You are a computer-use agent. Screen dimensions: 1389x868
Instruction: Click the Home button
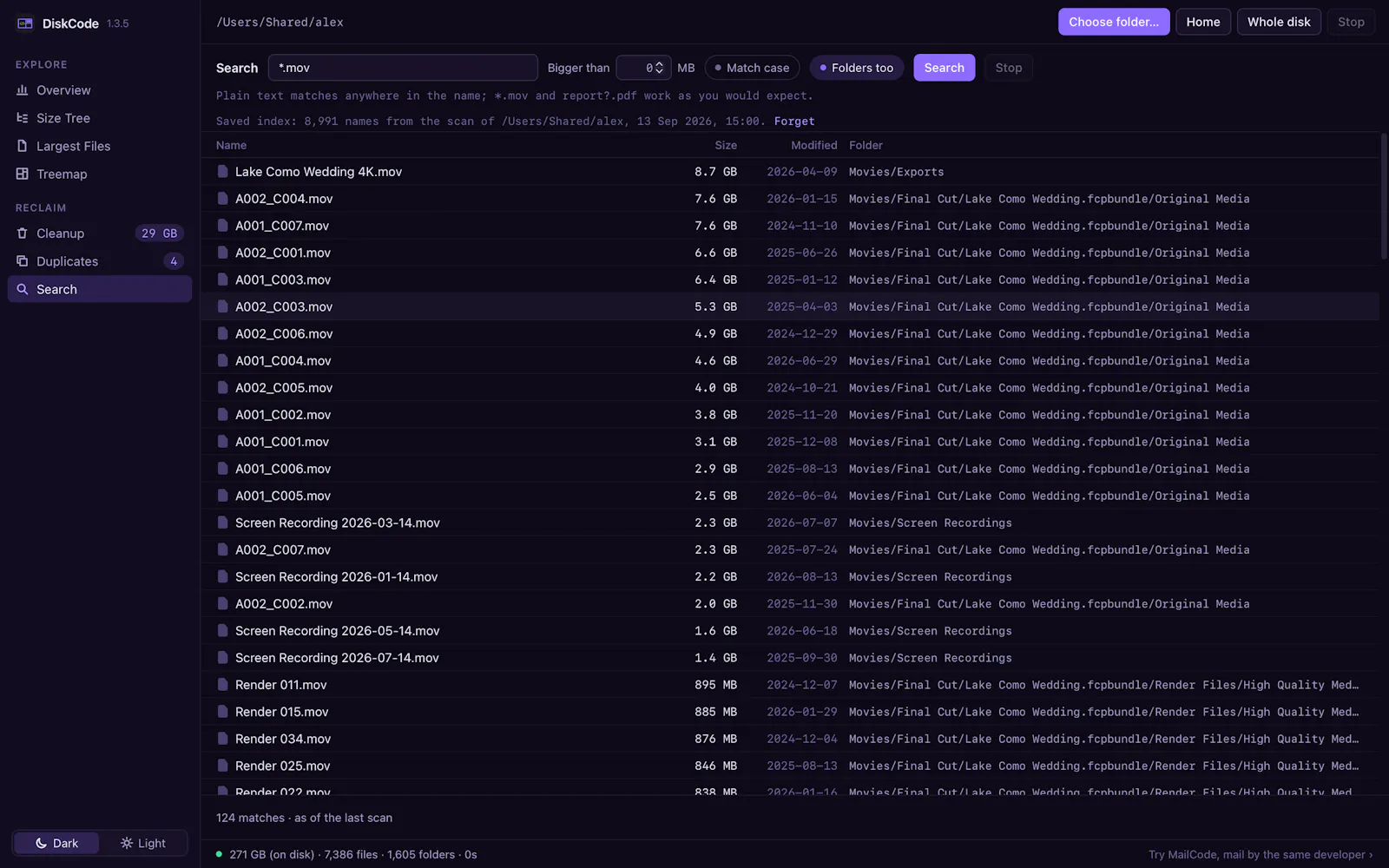pos(1203,22)
